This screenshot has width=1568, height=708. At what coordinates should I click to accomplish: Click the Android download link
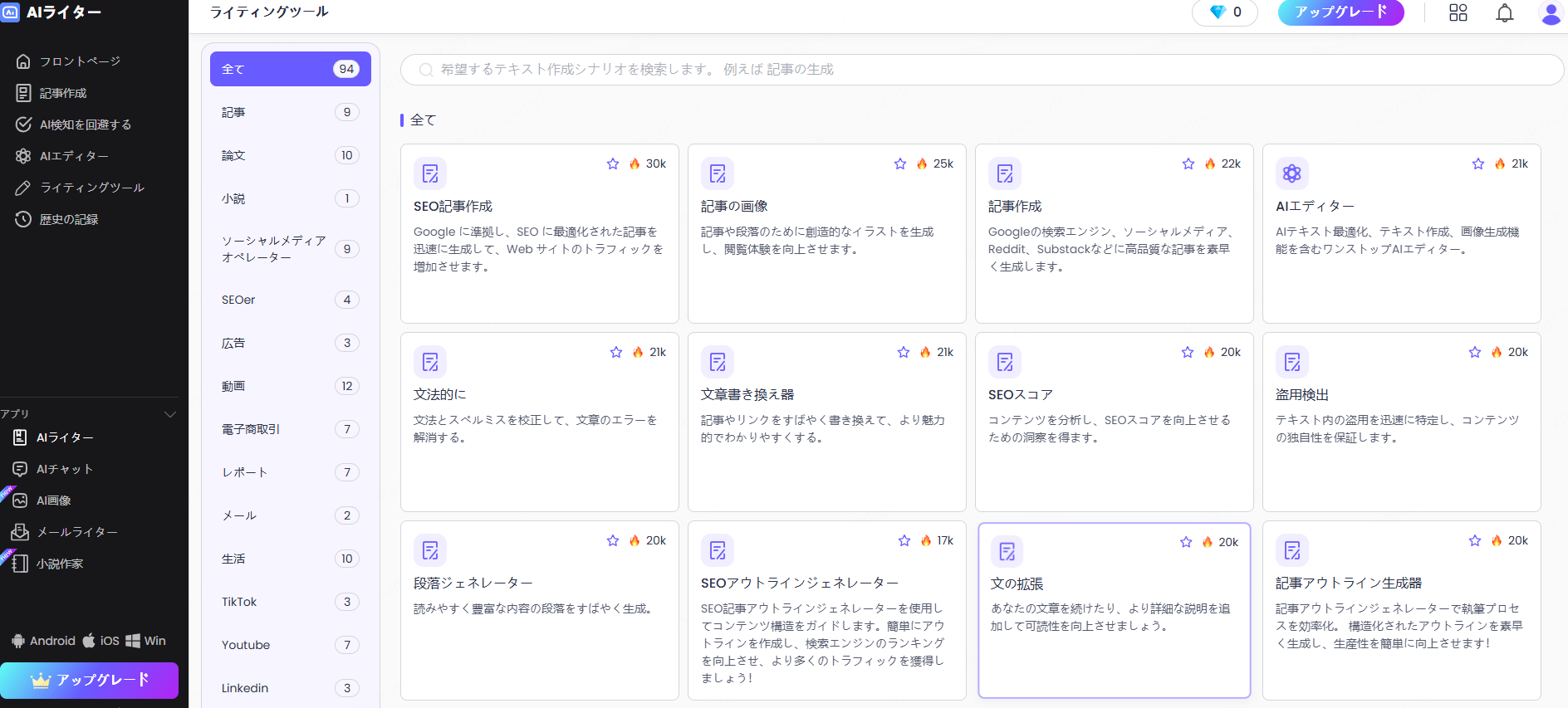[x=43, y=641]
